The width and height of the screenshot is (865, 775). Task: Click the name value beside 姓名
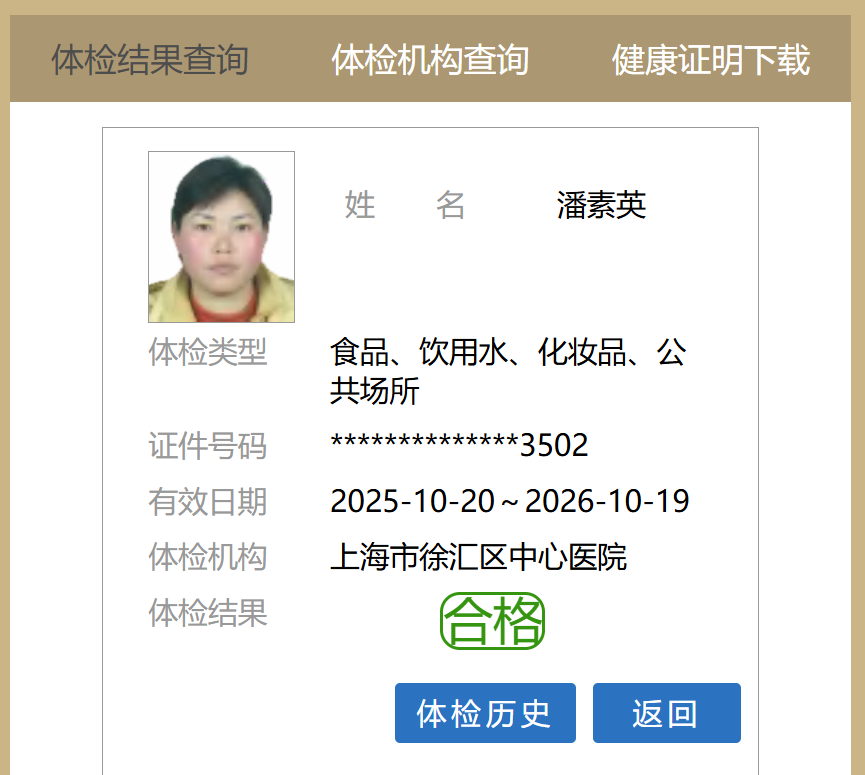click(x=601, y=205)
